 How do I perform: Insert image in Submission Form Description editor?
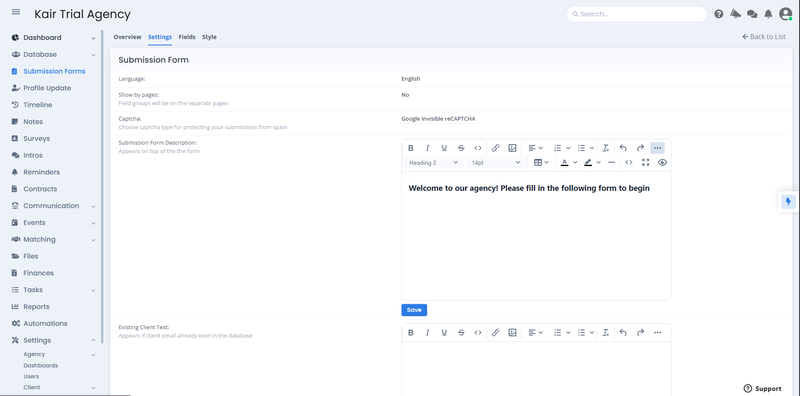click(512, 148)
